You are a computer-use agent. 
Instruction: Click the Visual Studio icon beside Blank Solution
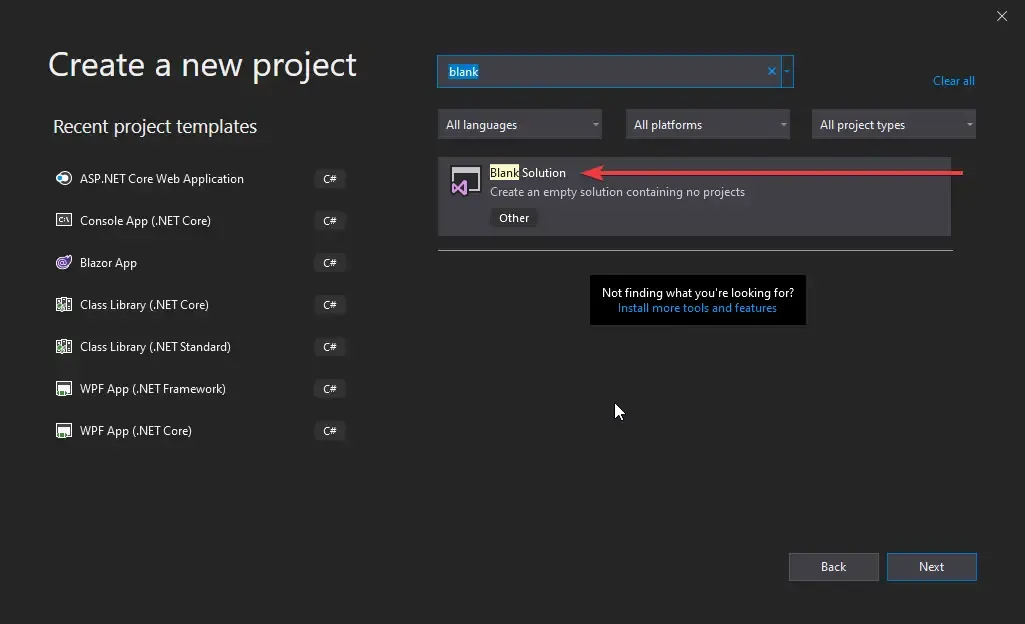coord(464,180)
